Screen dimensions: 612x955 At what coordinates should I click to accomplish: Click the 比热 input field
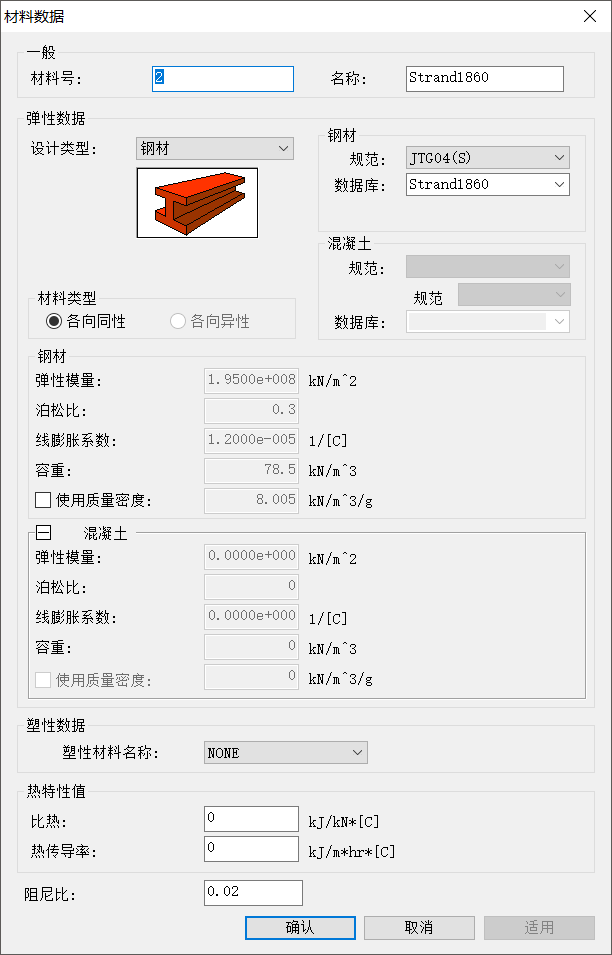click(x=251, y=819)
